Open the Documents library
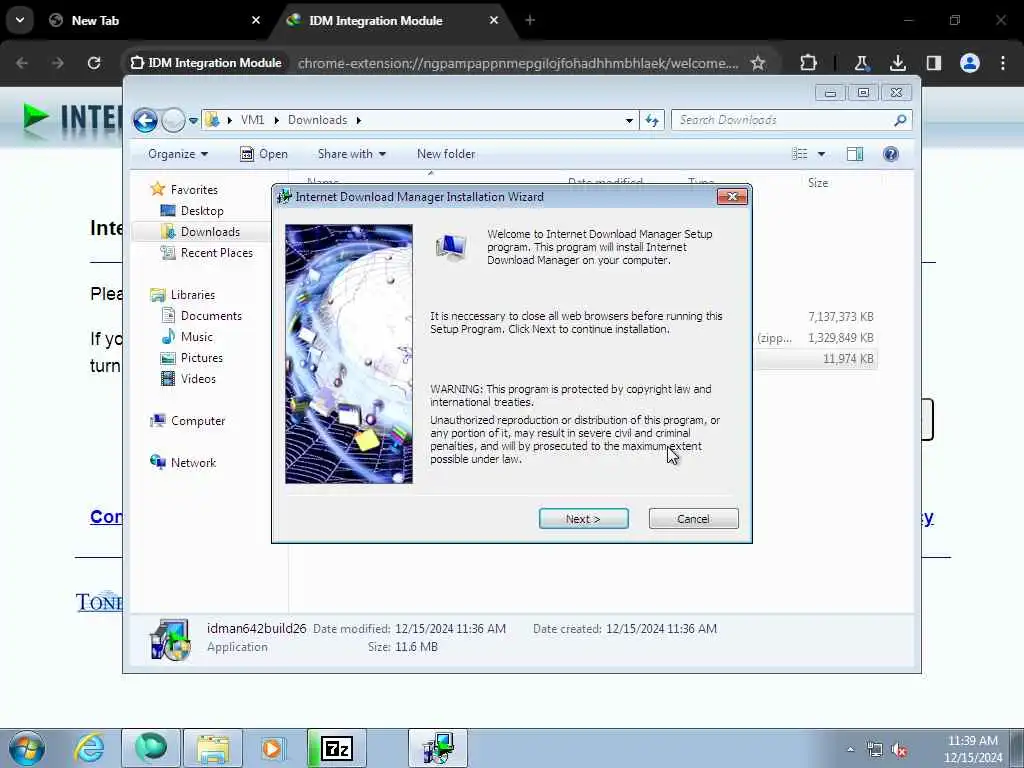 point(211,315)
